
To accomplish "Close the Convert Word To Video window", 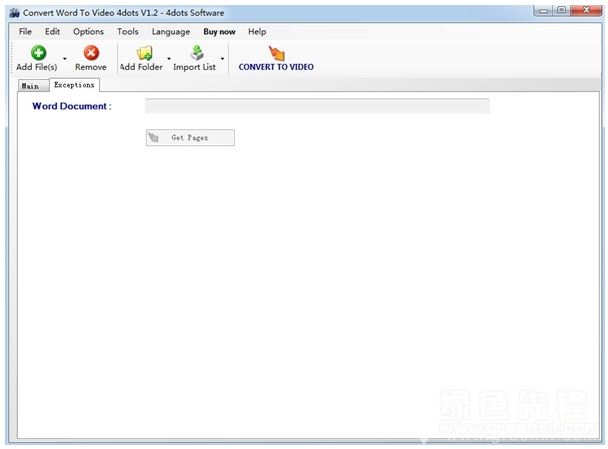I will tap(586, 10).
